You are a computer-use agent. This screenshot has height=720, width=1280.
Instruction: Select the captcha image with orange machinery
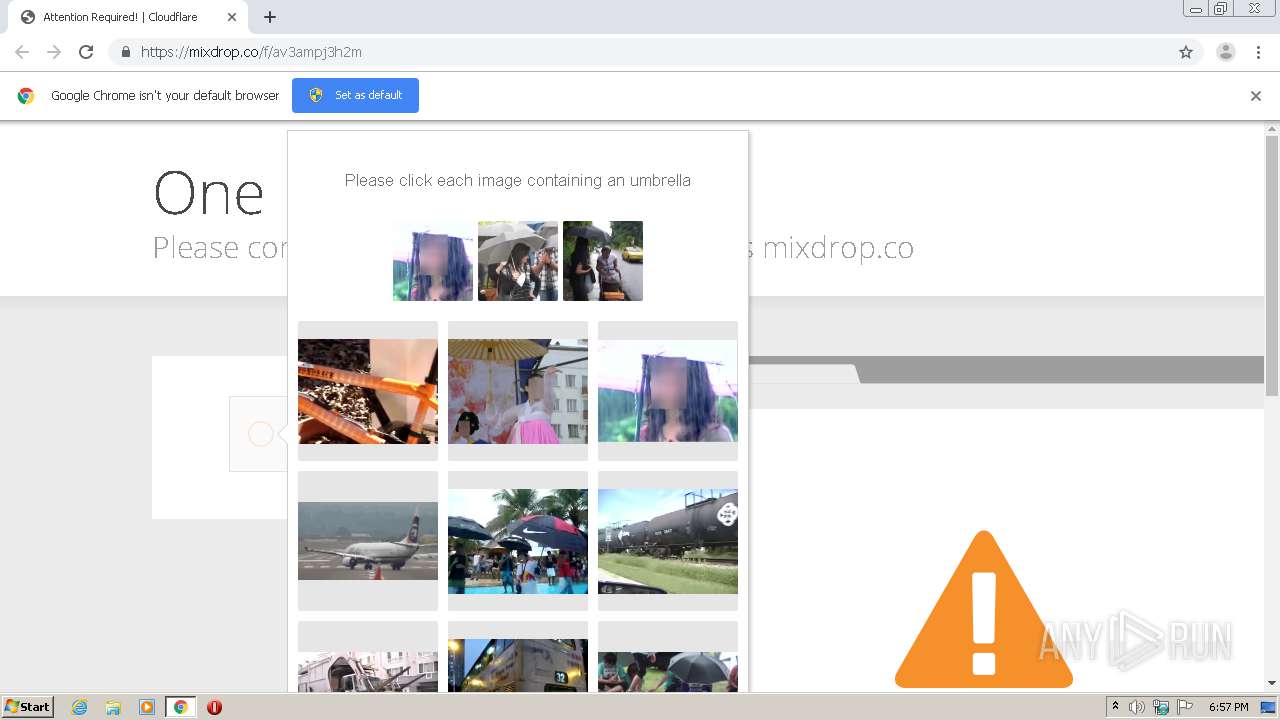[368, 391]
